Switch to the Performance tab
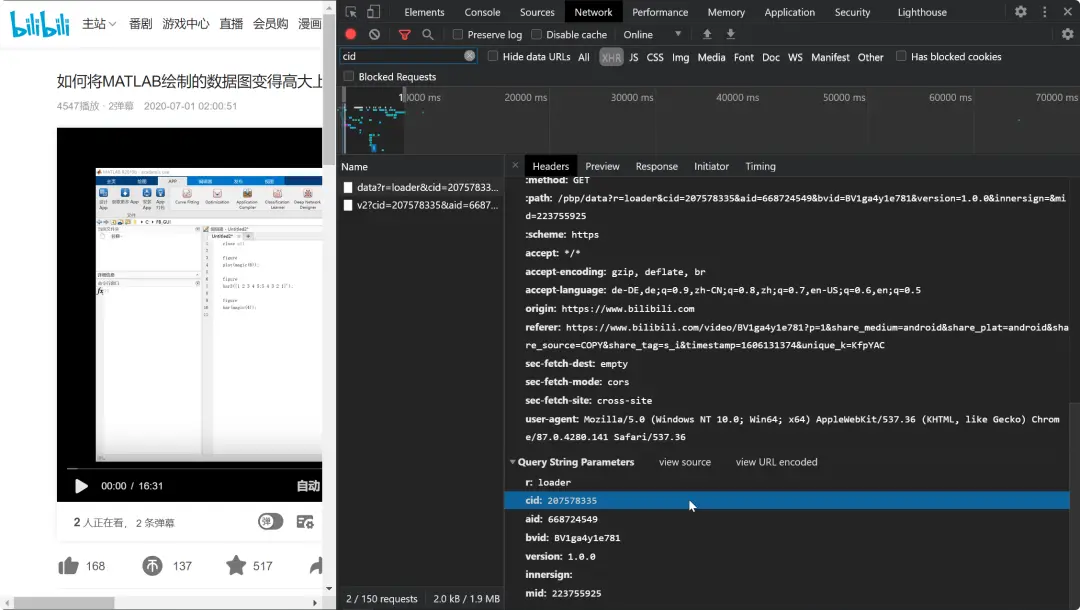 (660, 12)
